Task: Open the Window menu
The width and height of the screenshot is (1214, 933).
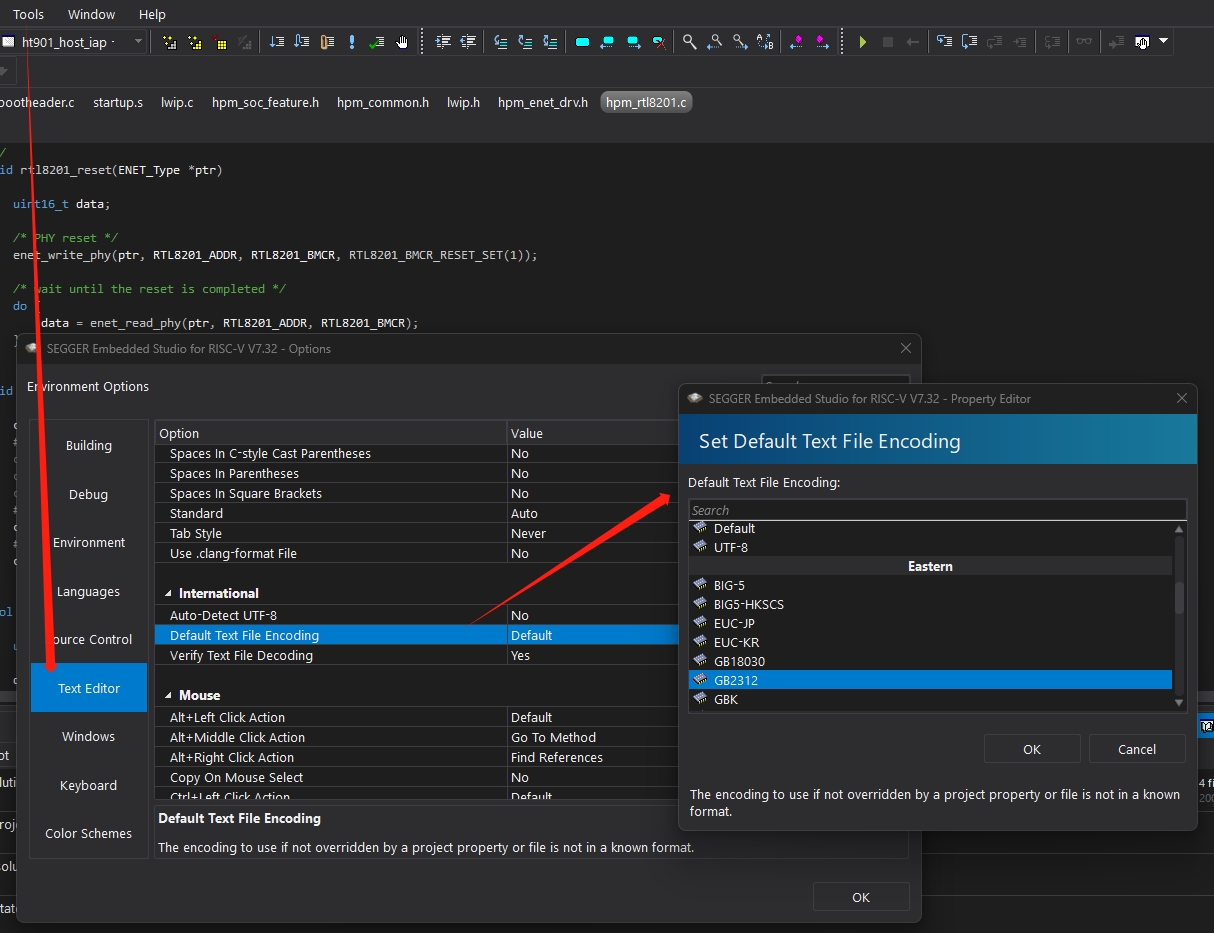Action: coord(91,14)
